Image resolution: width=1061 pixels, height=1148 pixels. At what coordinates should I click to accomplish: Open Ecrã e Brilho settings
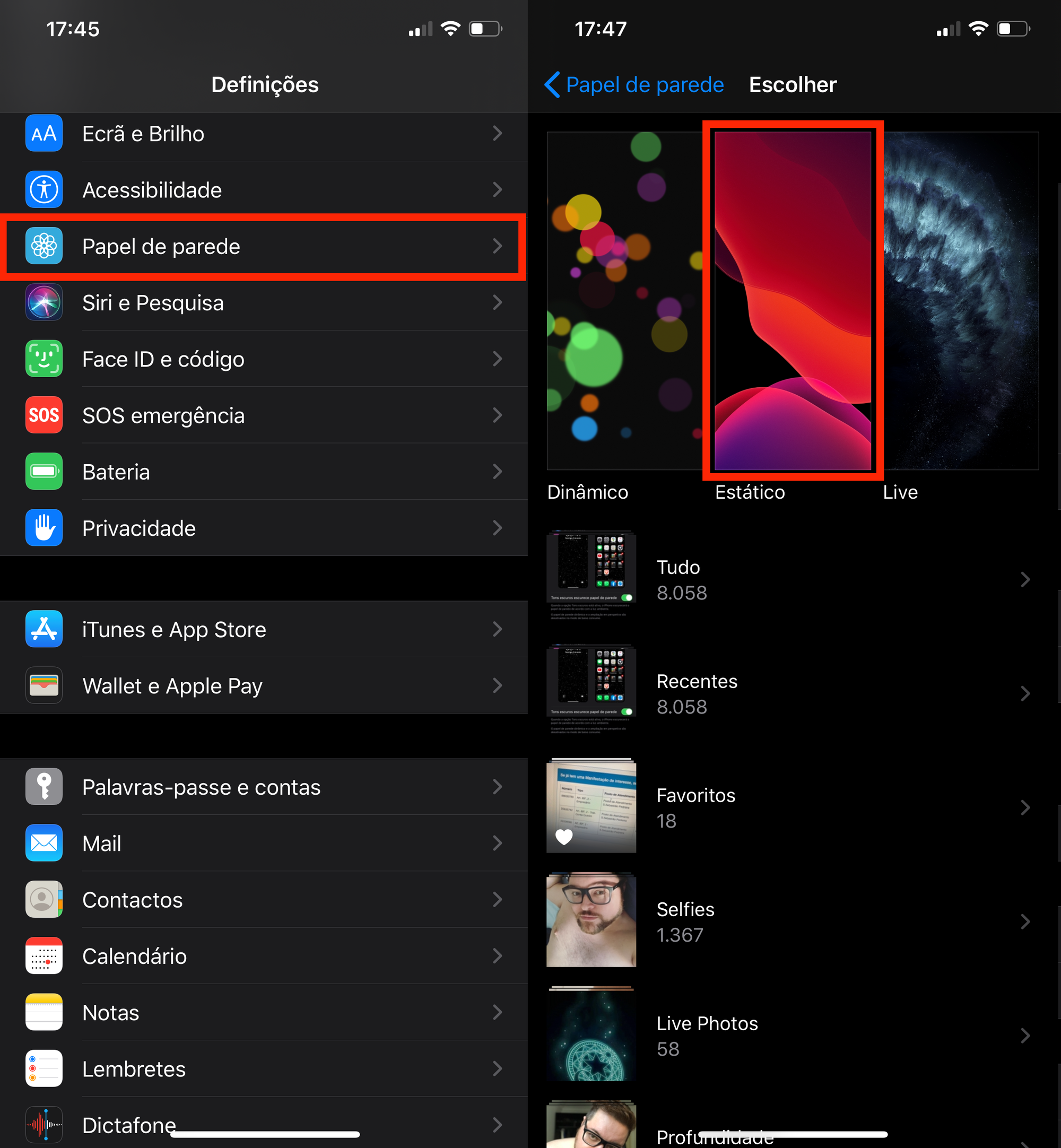point(264,133)
